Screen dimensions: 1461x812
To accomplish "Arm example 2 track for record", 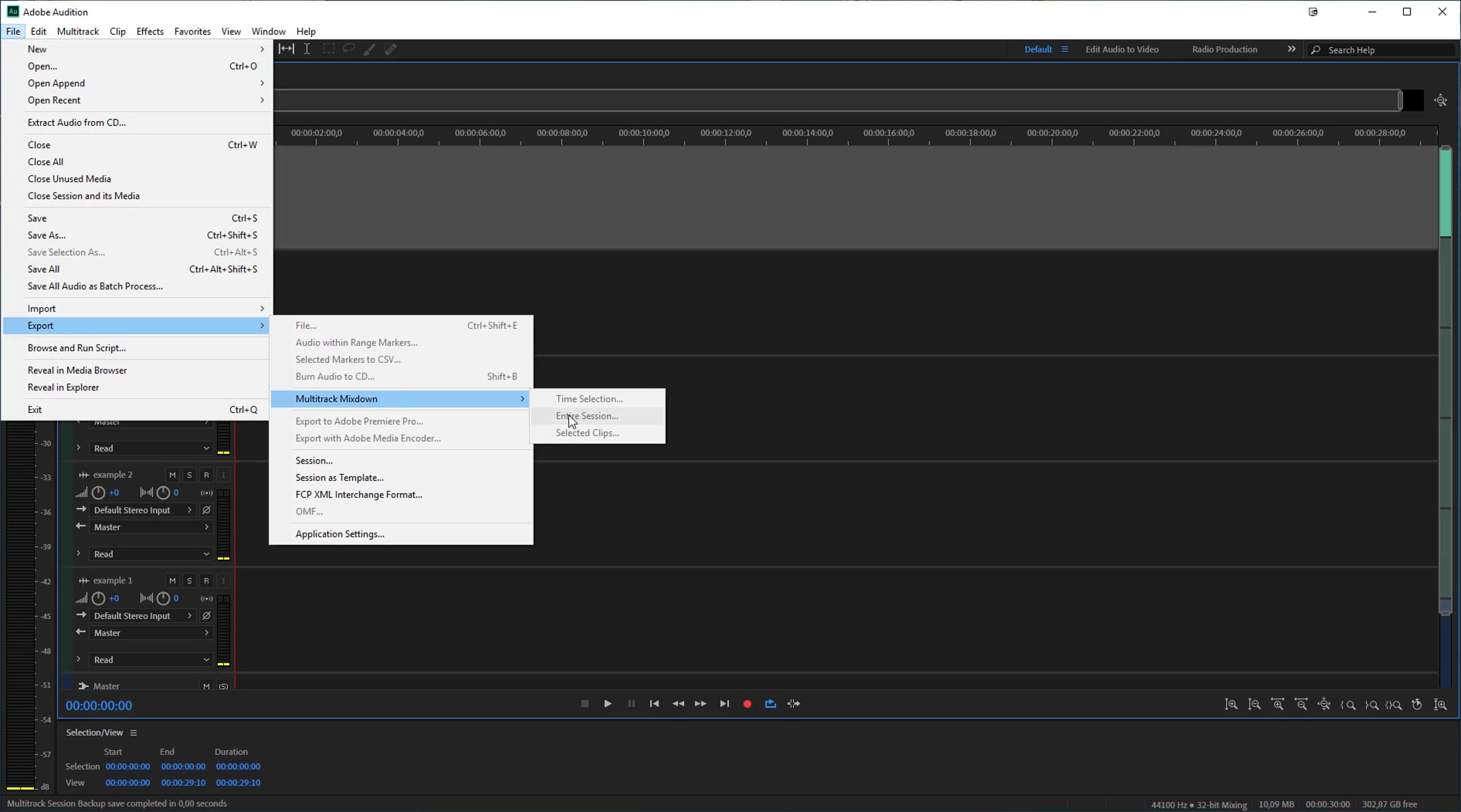I will (x=206, y=475).
